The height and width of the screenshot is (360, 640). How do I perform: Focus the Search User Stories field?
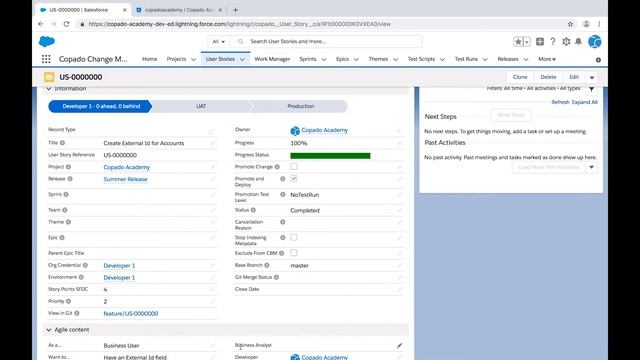click(327, 42)
